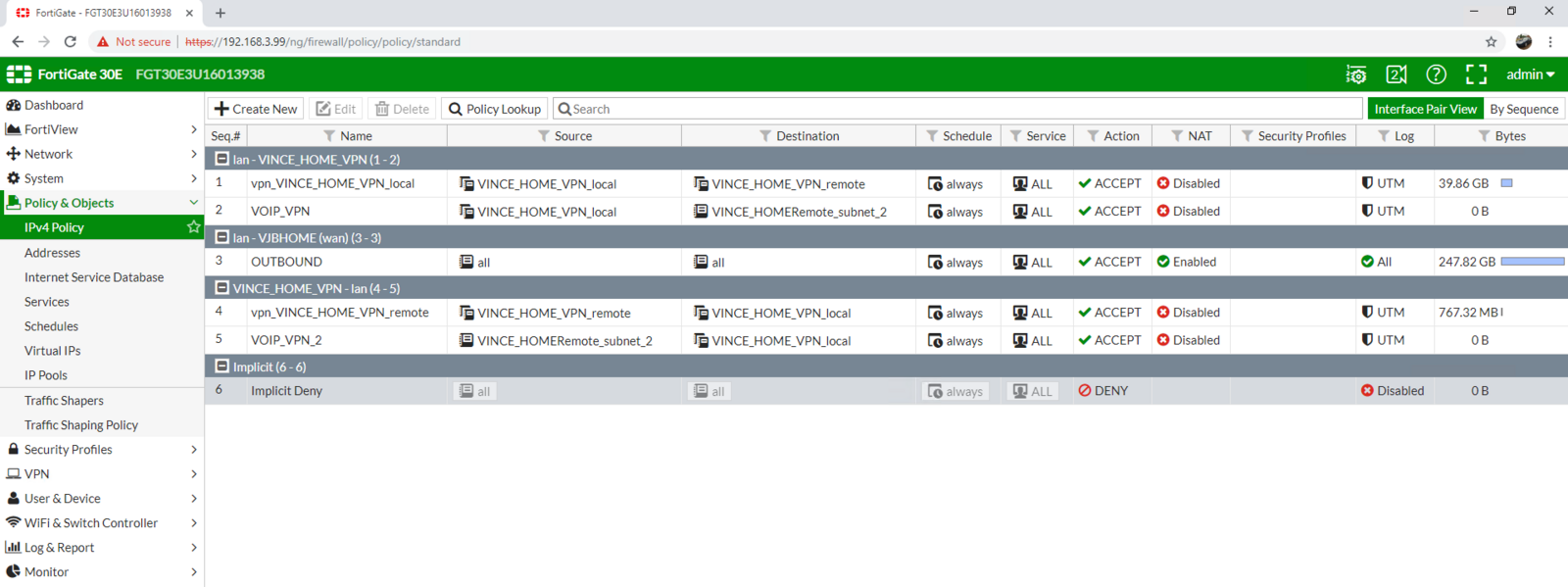Image resolution: width=1568 pixels, height=587 pixels.
Task: Collapse the Policy & Objects menu chevron
Action: coord(194,203)
